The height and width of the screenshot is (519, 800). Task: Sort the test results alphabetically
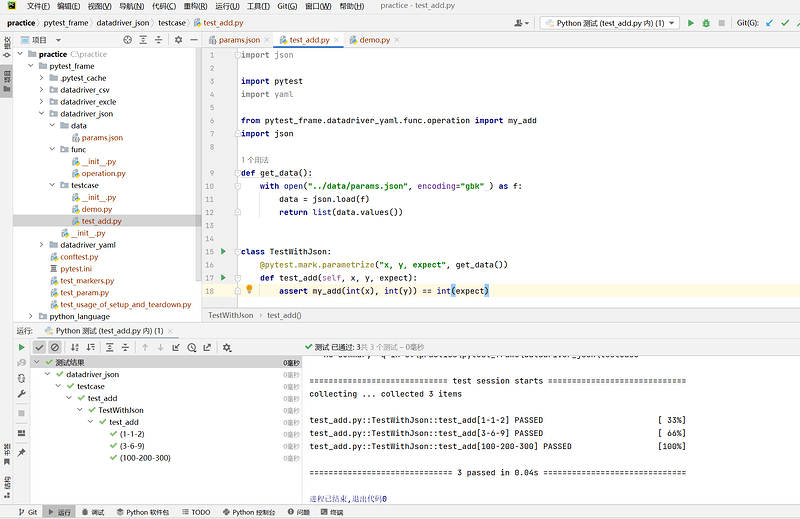coord(74,348)
